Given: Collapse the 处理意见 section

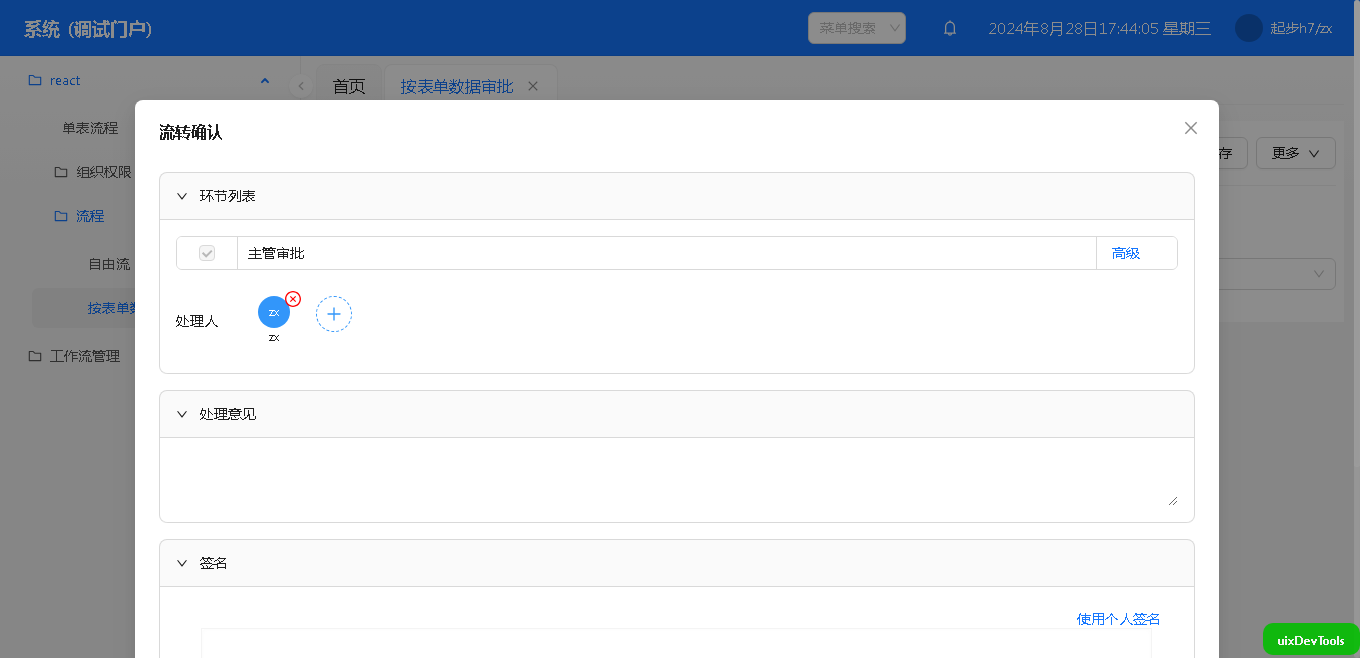Looking at the screenshot, I should click(x=182, y=414).
